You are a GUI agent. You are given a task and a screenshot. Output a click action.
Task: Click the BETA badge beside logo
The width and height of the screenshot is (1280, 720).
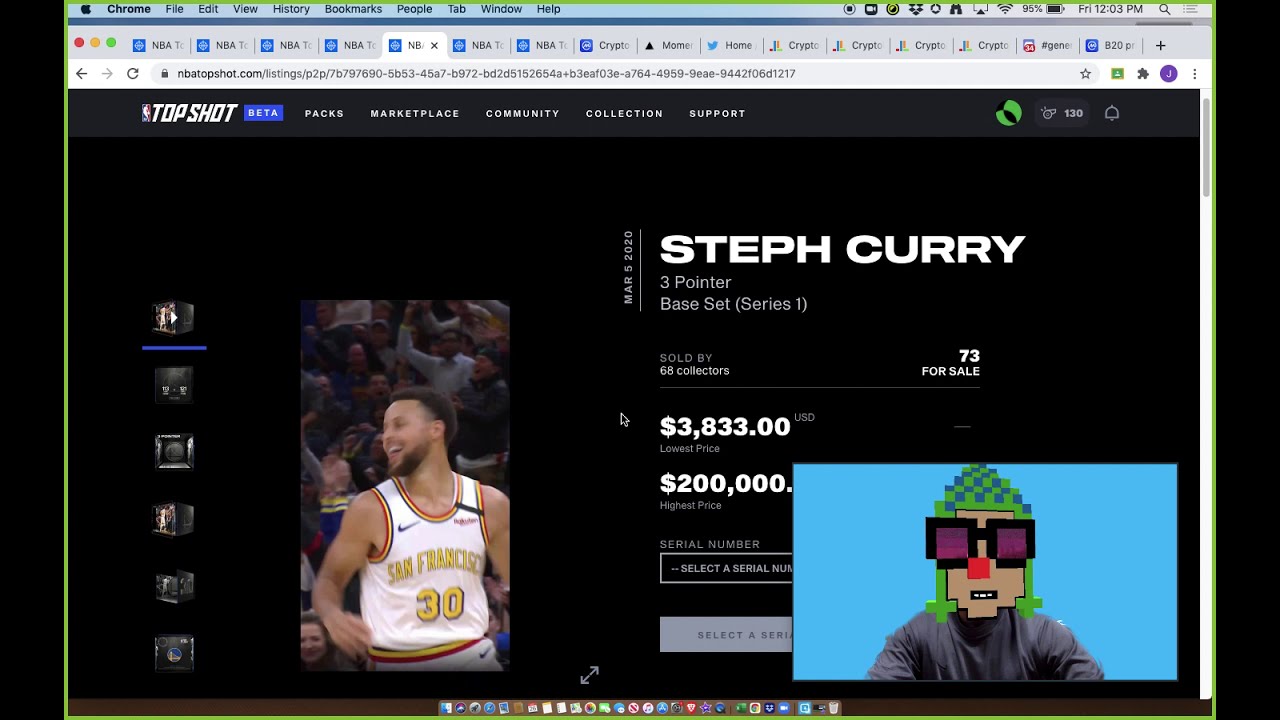click(263, 113)
